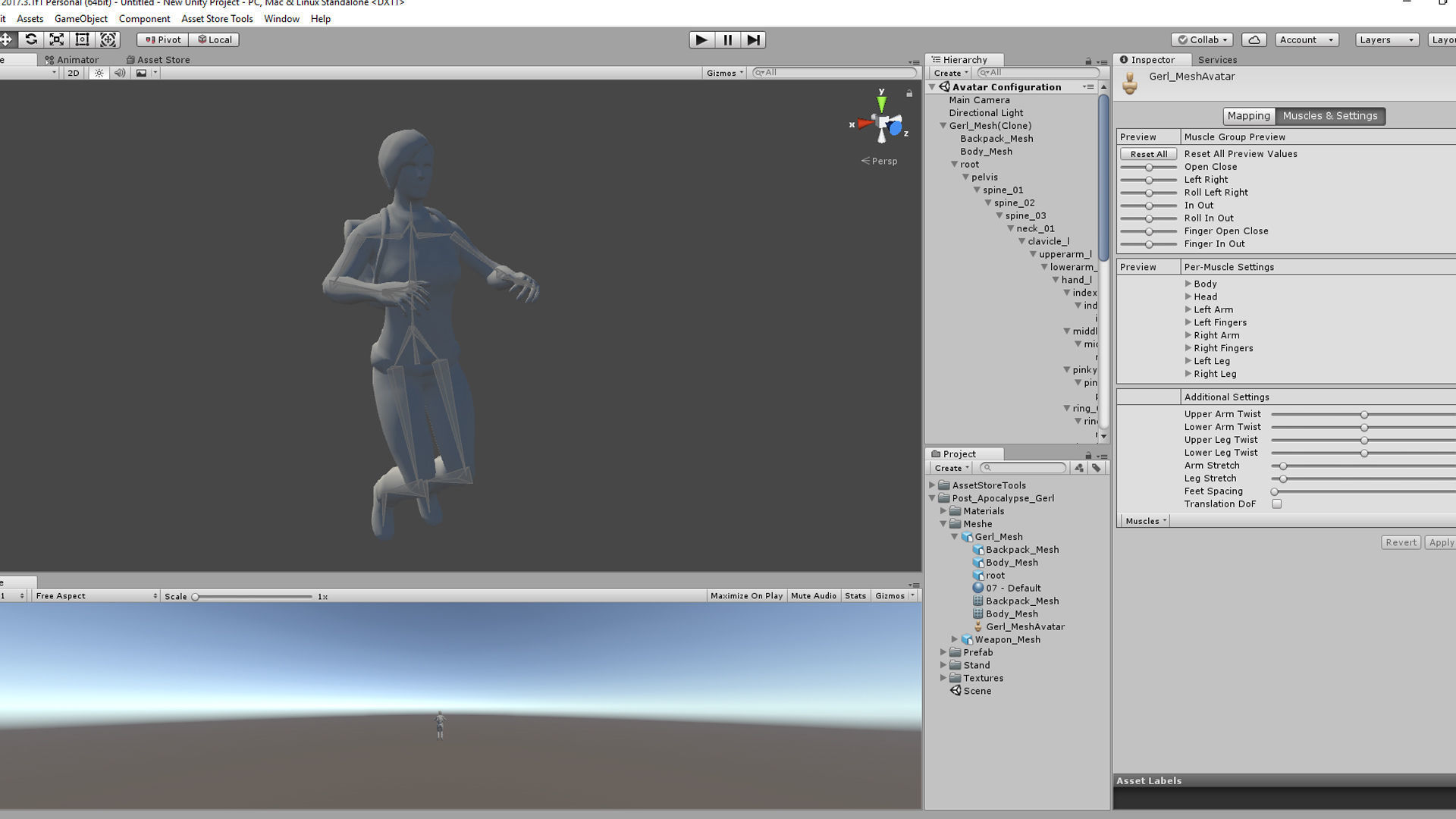Click the Scene view search field
Screen dimensions: 1456x819
[834, 73]
